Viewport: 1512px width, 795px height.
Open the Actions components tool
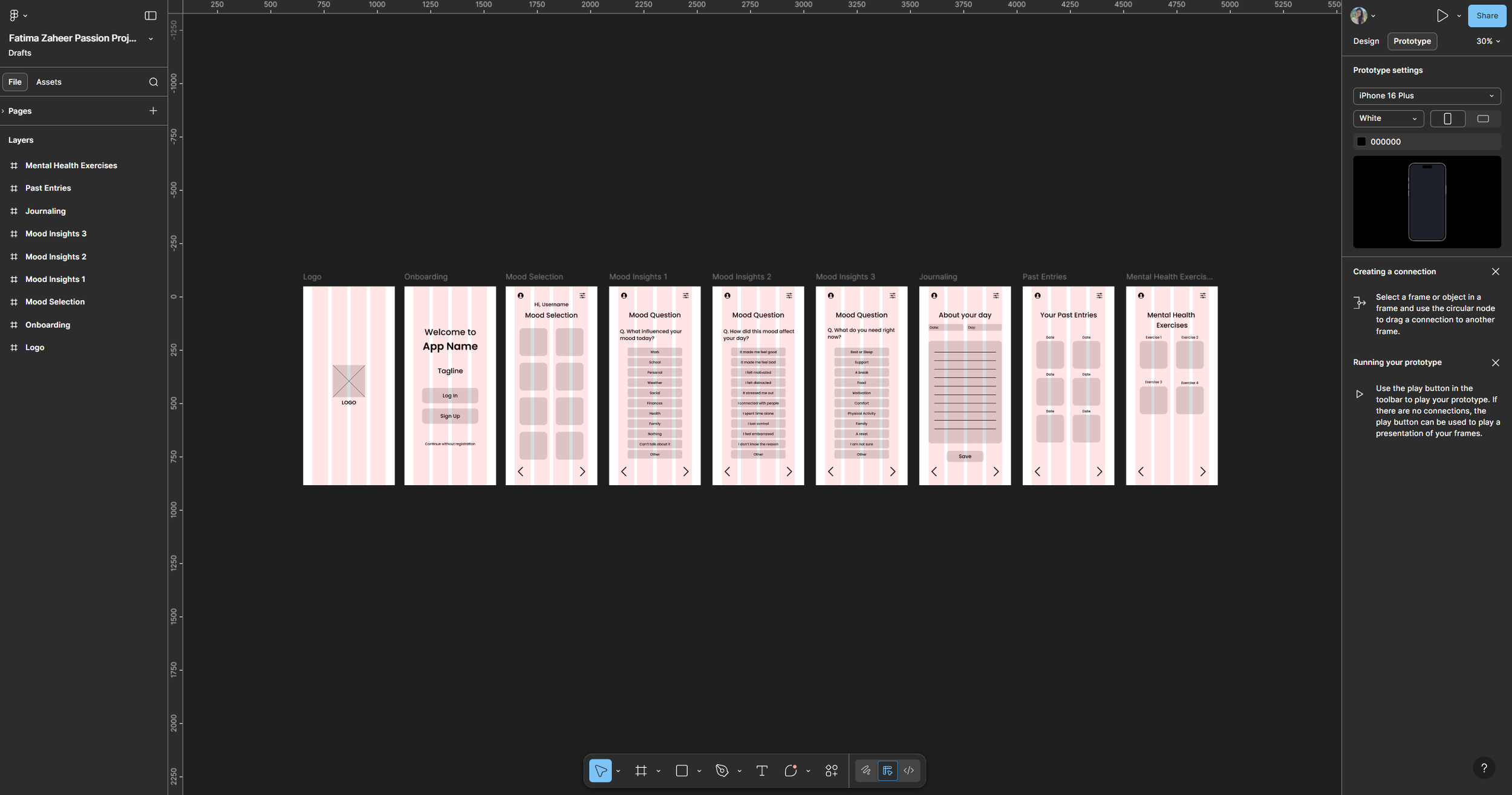pos(832,770)
